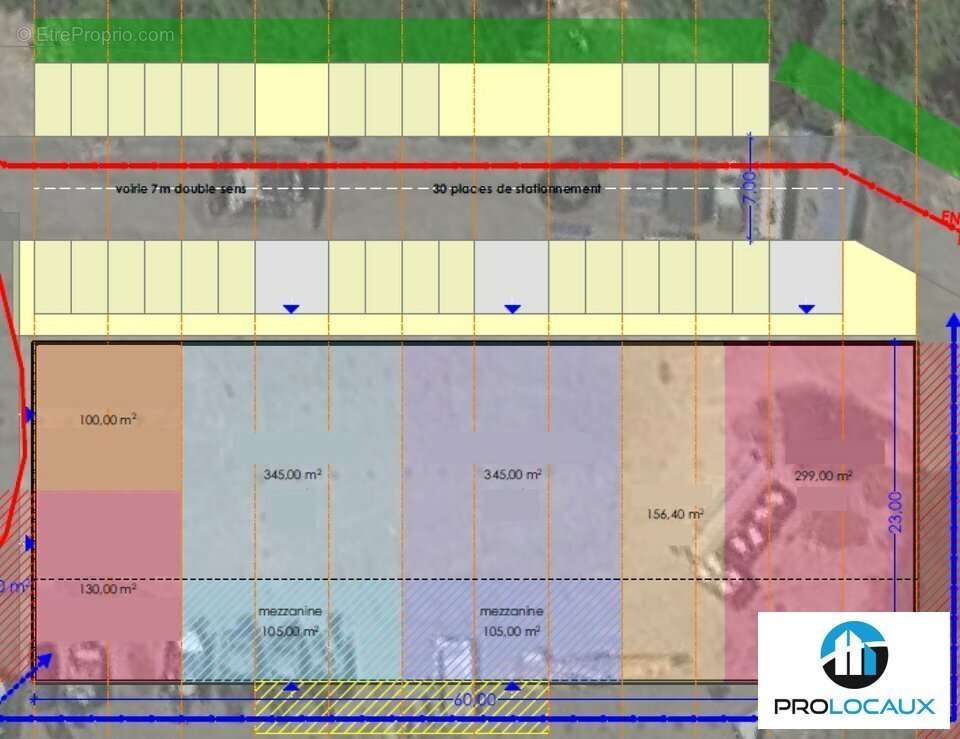Select the 100,00 m² orange unit label
The width and height of the screenshot is (960, 739).
[107, 420]
